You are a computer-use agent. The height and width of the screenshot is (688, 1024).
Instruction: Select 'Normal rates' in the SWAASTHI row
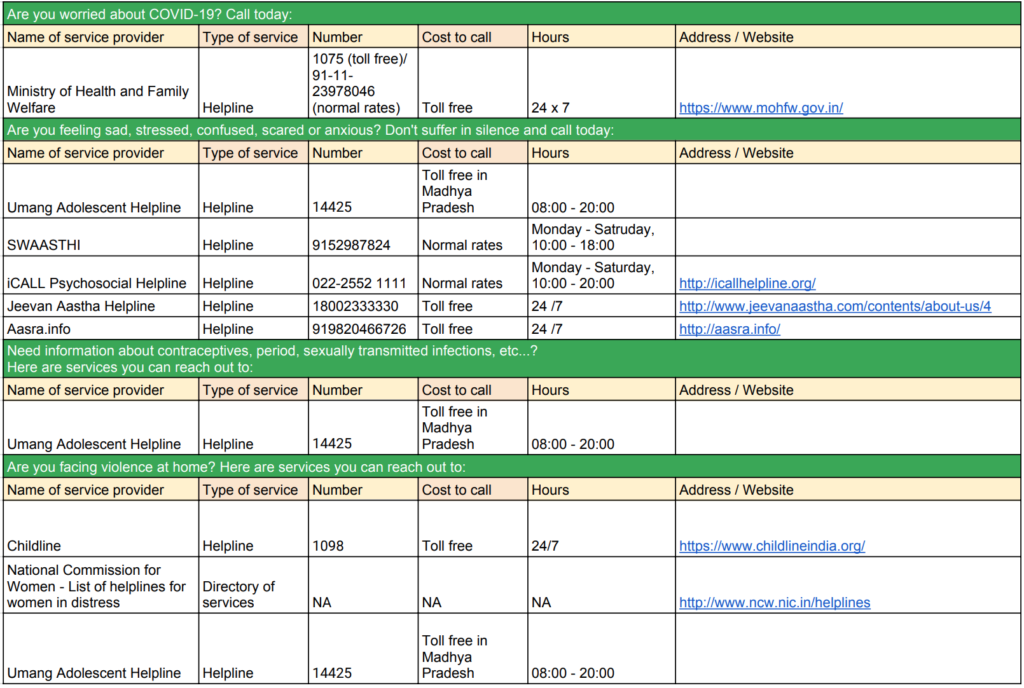(462, 245)
